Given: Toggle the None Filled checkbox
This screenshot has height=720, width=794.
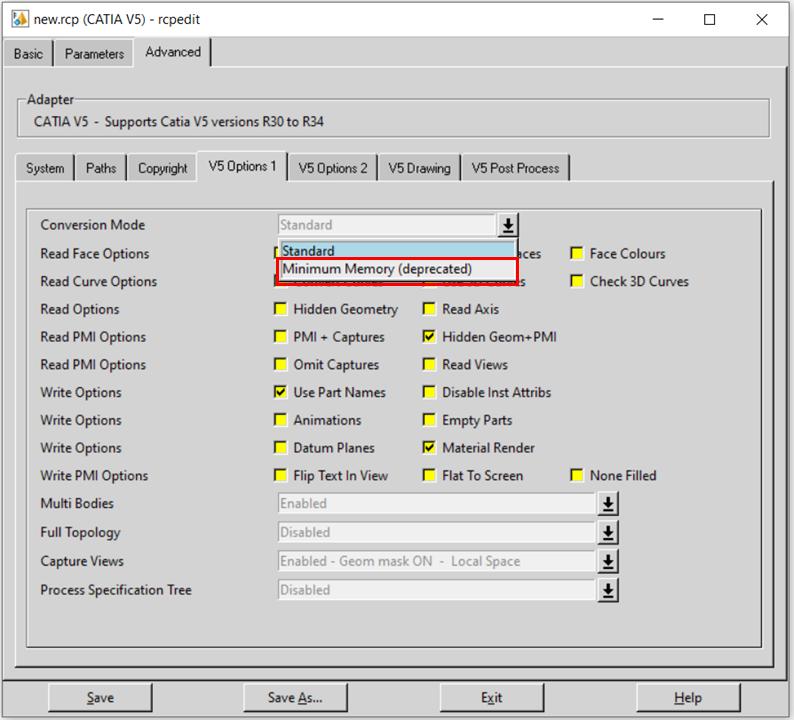Looking at the screenshot, I should [x=576, y=475].
